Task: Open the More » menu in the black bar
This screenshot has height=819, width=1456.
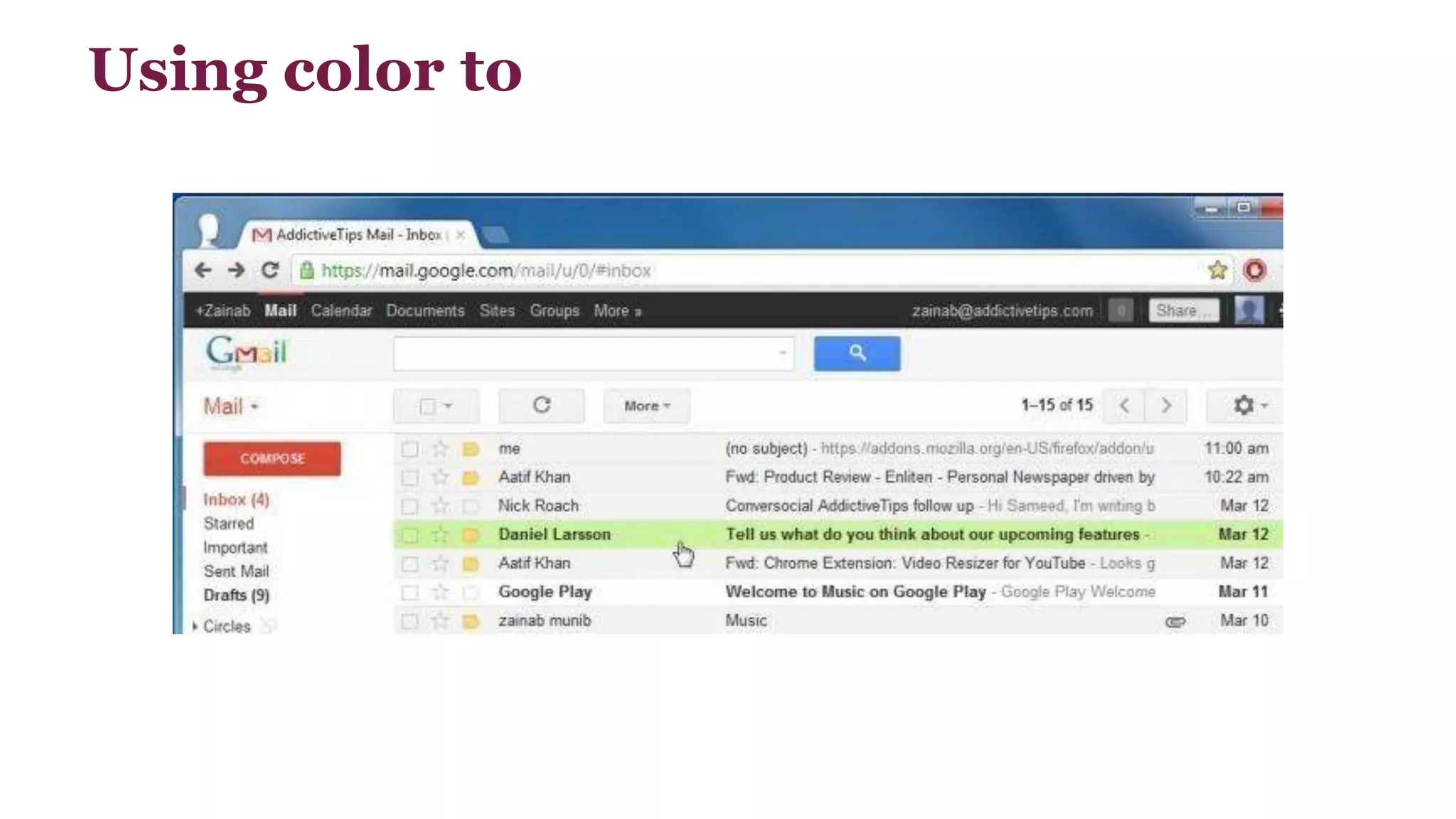Action: coord(618,311)
